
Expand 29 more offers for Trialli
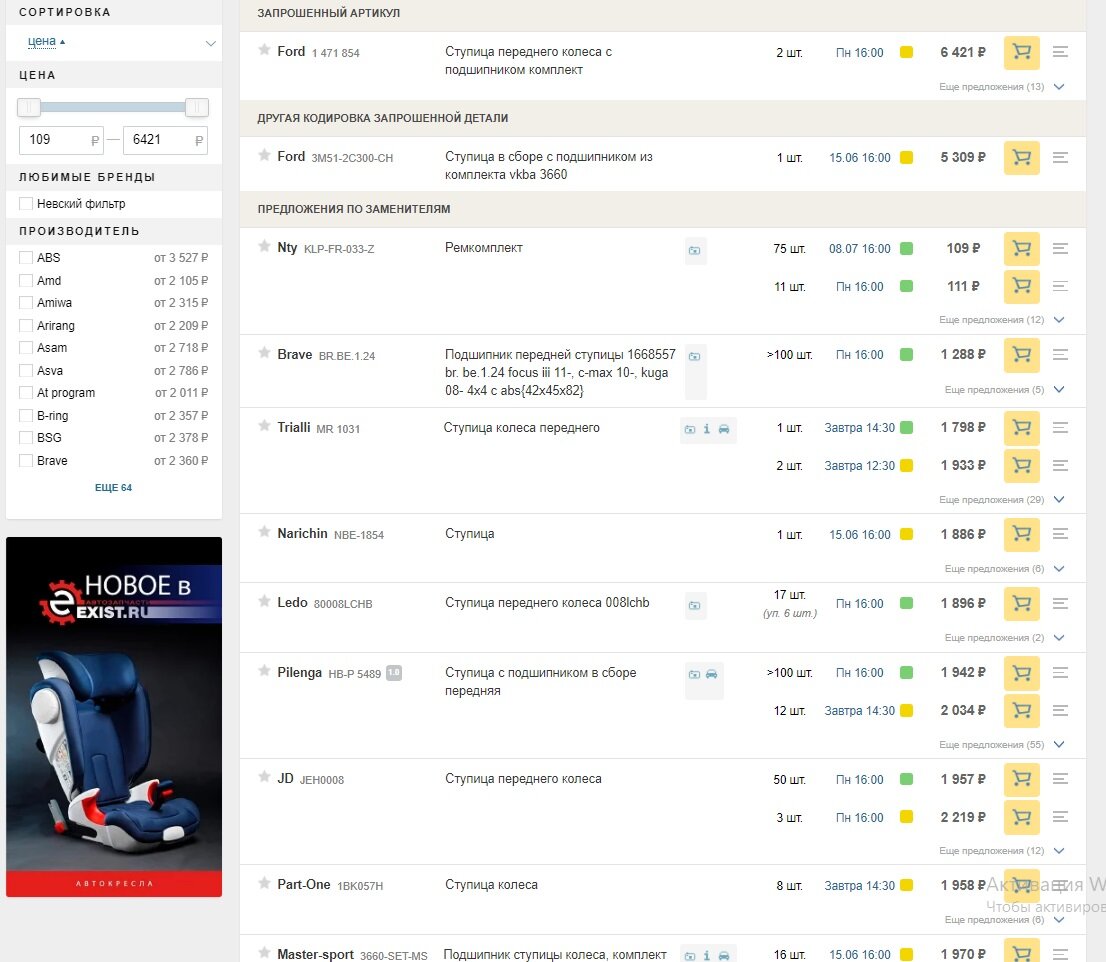click(x=1002, y=499)
